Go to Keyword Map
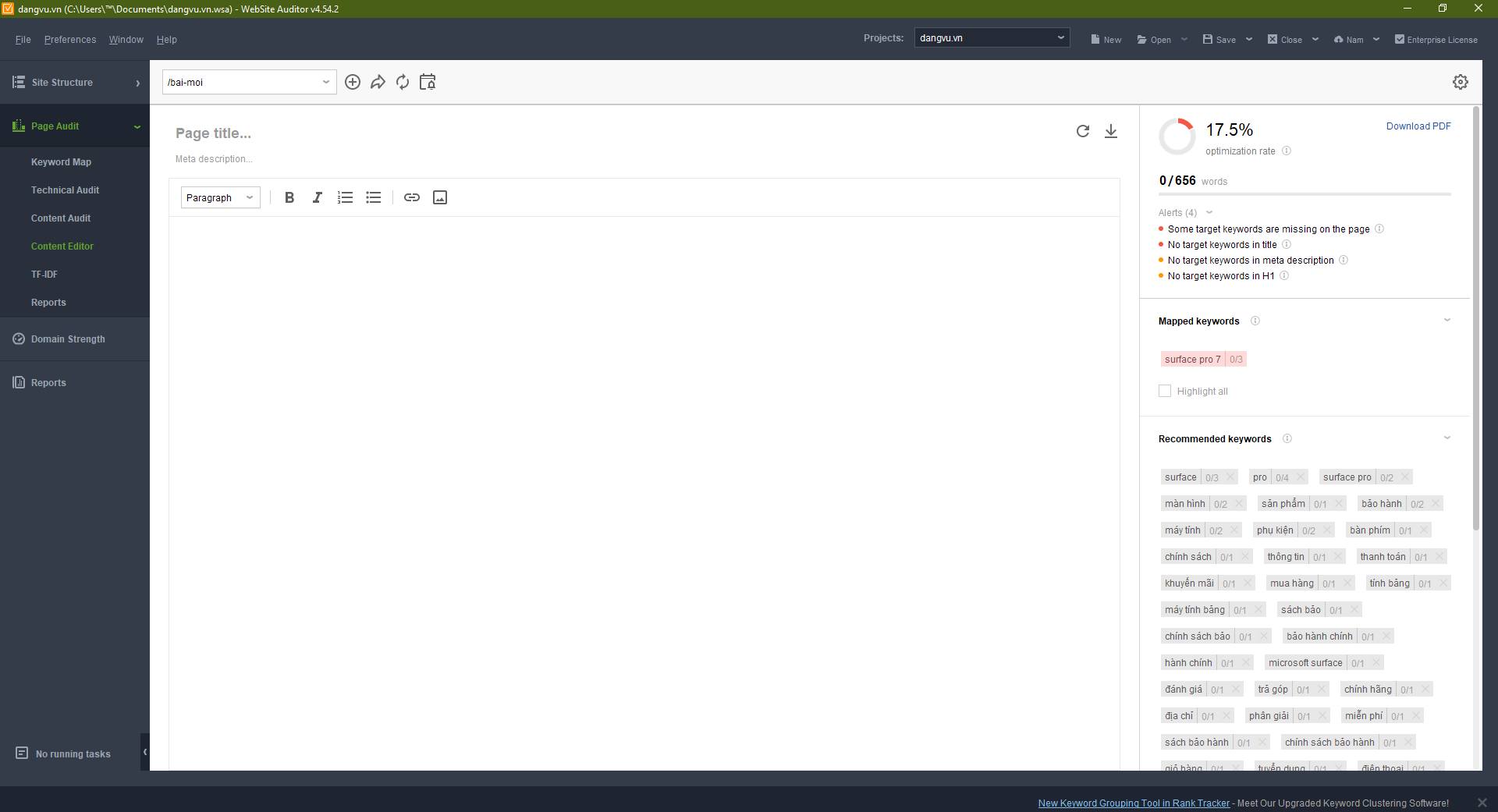The width and height of the screenshot is (1498, 812). (x=61, y=162)
